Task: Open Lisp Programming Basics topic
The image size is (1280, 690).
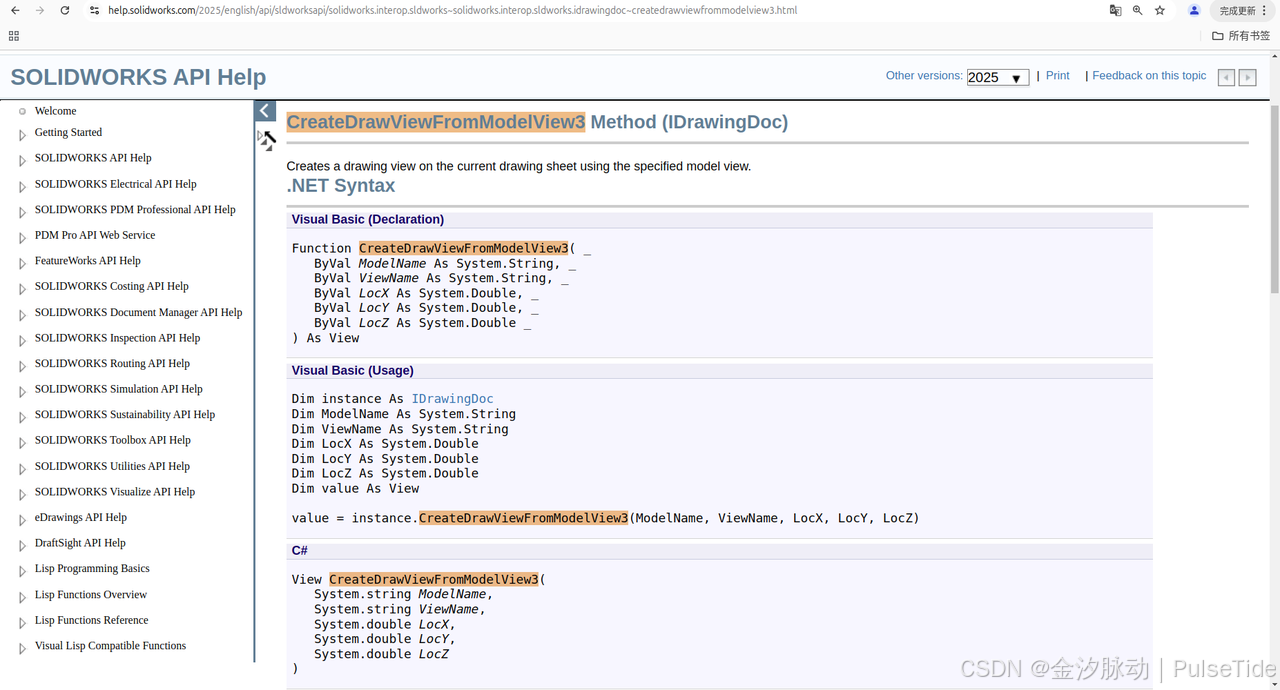Action: coord(92,569)
